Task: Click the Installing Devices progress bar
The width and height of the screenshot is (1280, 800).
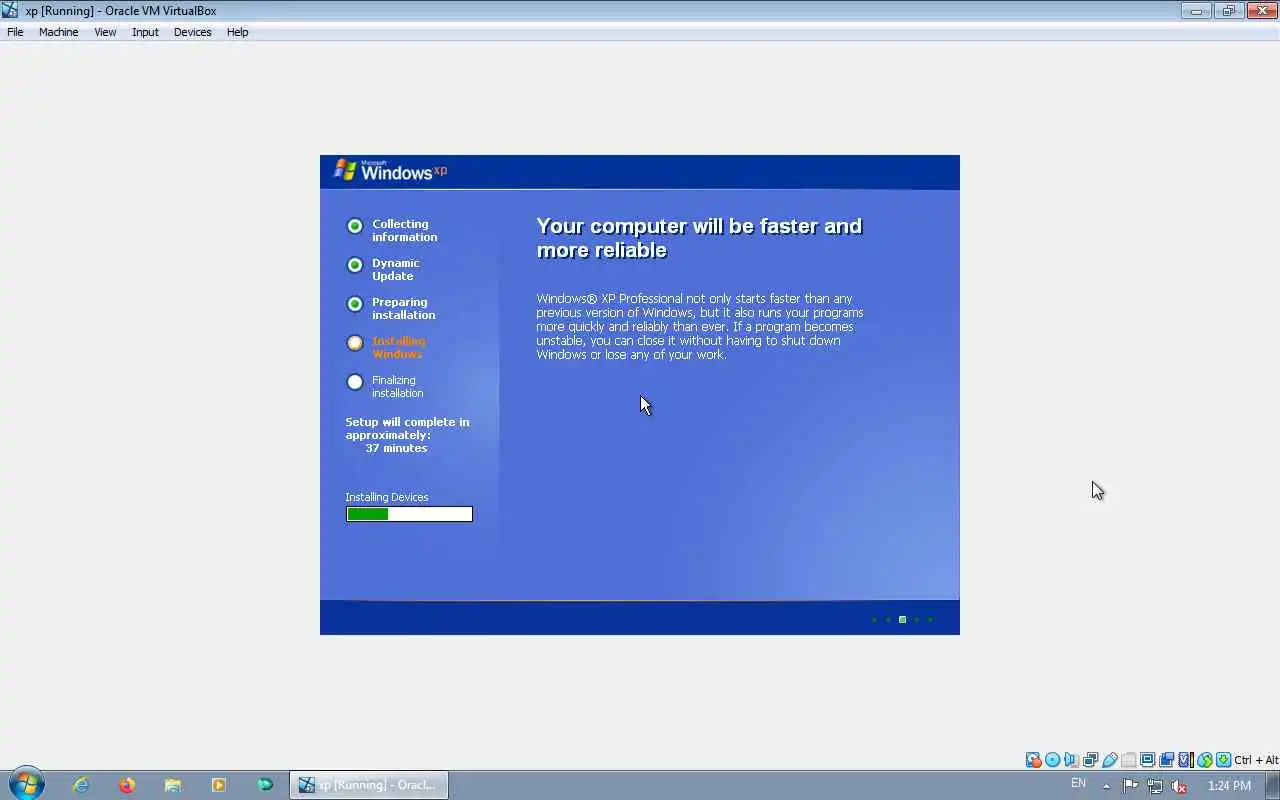Action: pos(409,514)
